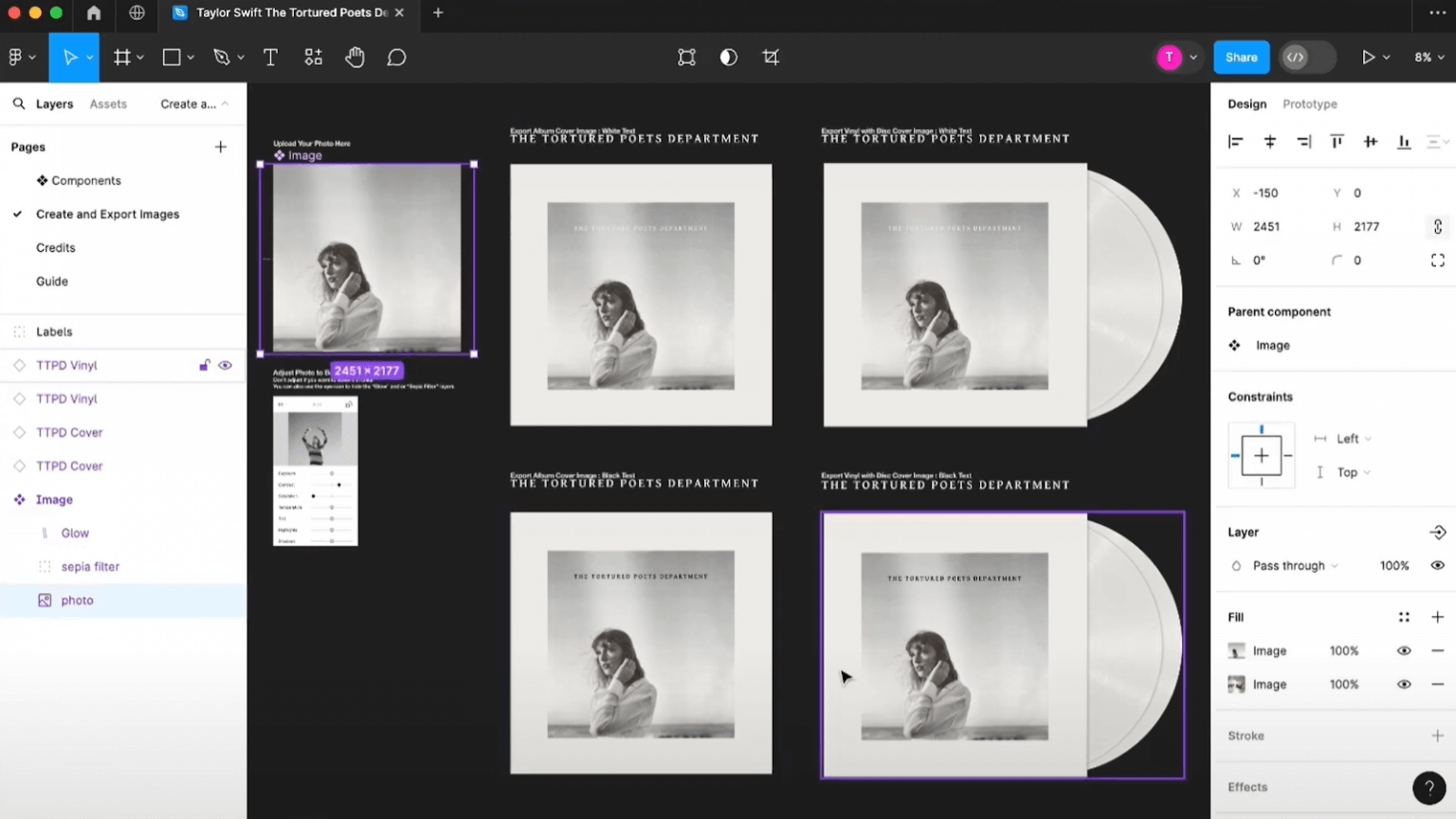Image resolution: width=1456 pixels, height=819 pixels.
Task: Open the zoom level 8% dropdown
Action: point(1429,58)
